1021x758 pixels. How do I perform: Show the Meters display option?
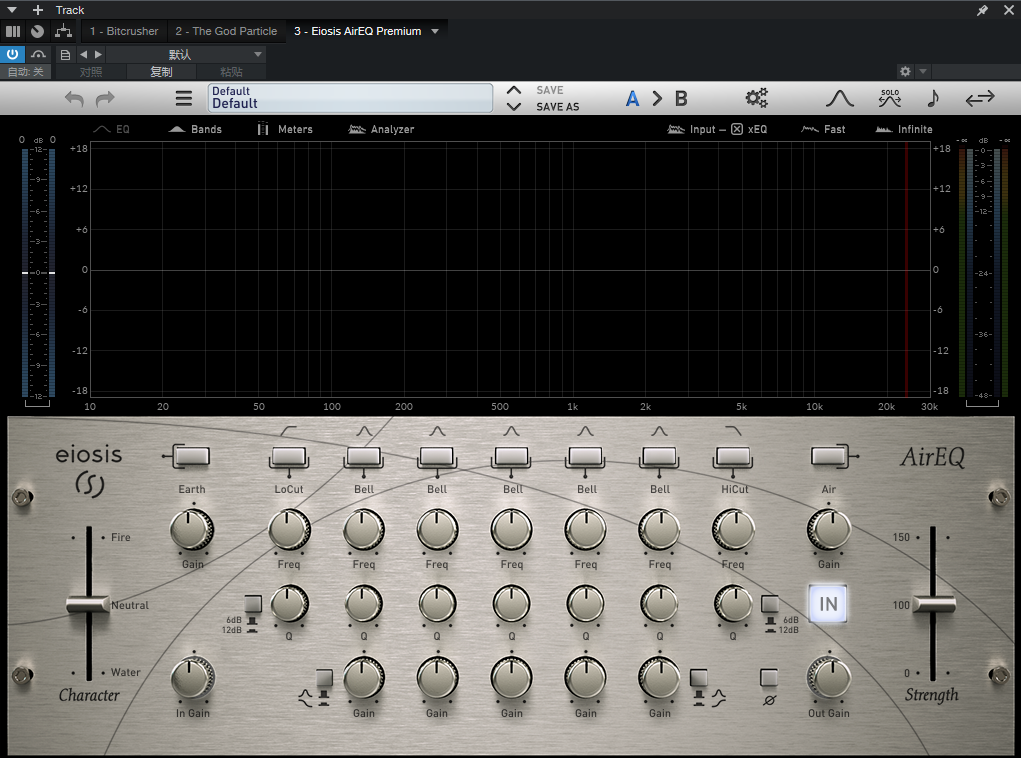click(285, 129)
